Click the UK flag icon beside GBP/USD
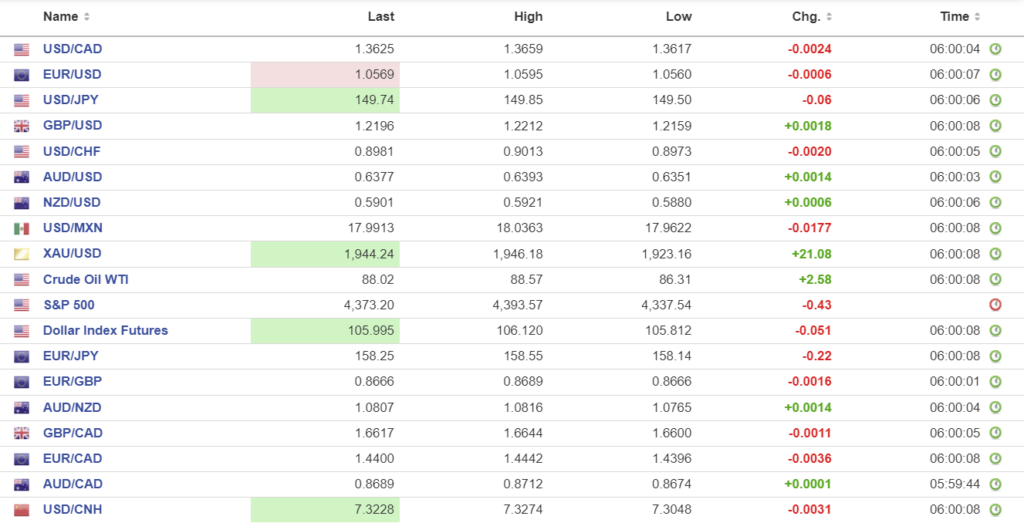The width and height of the screenshot is (1024, 523). pyautogui.click(x=21, y=126)
